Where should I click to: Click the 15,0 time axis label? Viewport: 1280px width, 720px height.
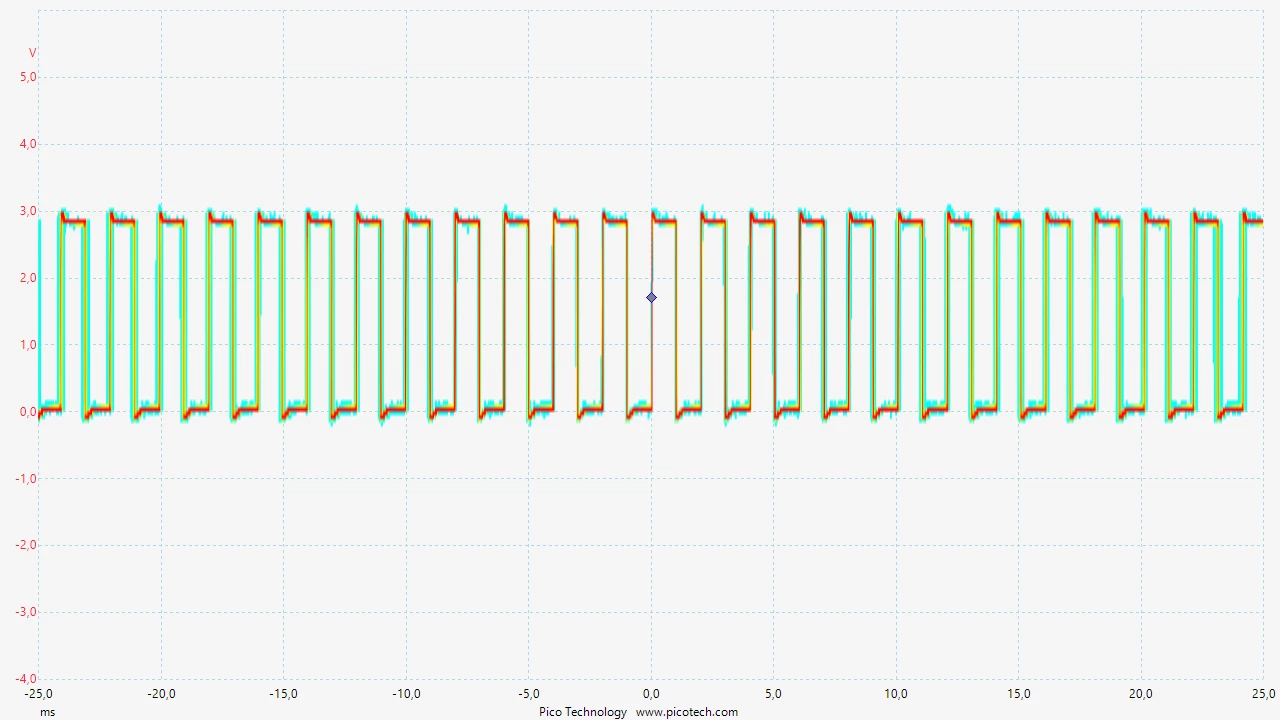1018,694
